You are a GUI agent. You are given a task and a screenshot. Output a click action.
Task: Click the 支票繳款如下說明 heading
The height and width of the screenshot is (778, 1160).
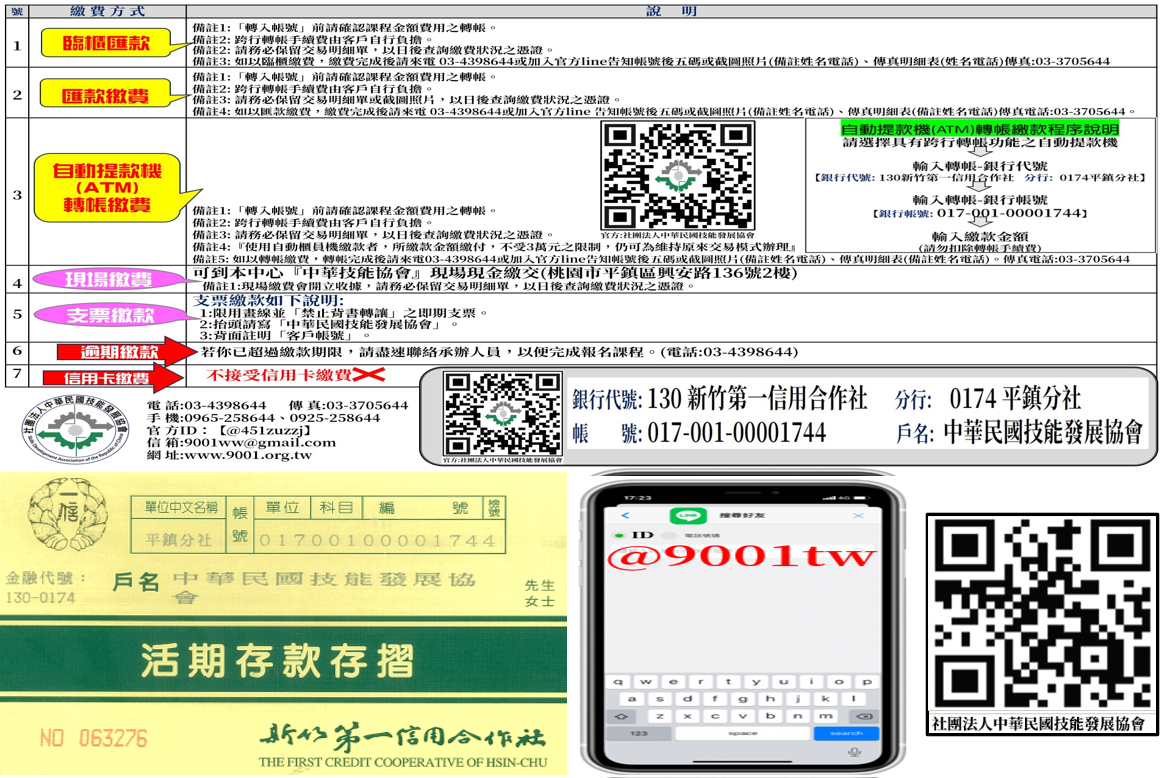pyautogui.click(x=269, y=300)
